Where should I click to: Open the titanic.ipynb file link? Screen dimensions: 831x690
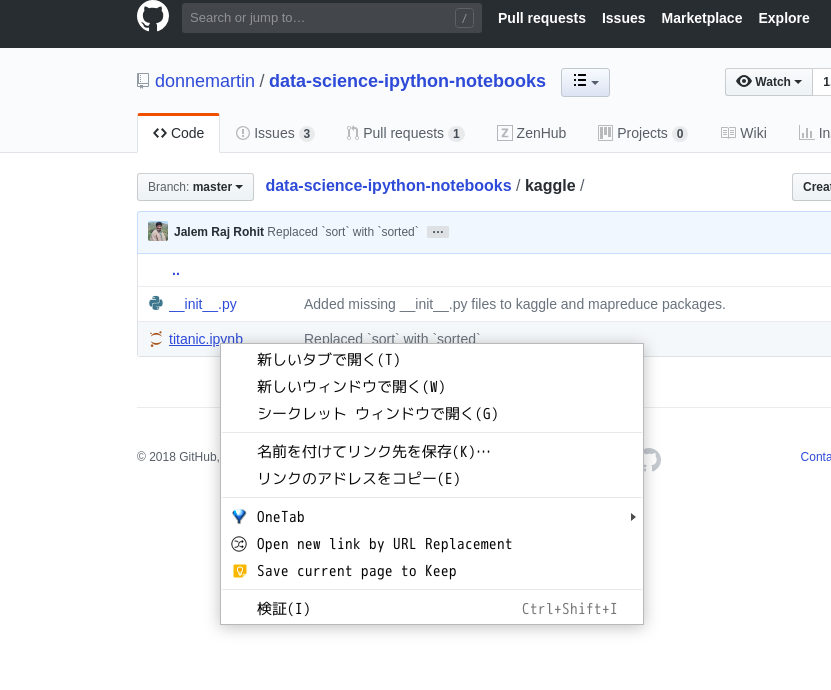[206, 339]
